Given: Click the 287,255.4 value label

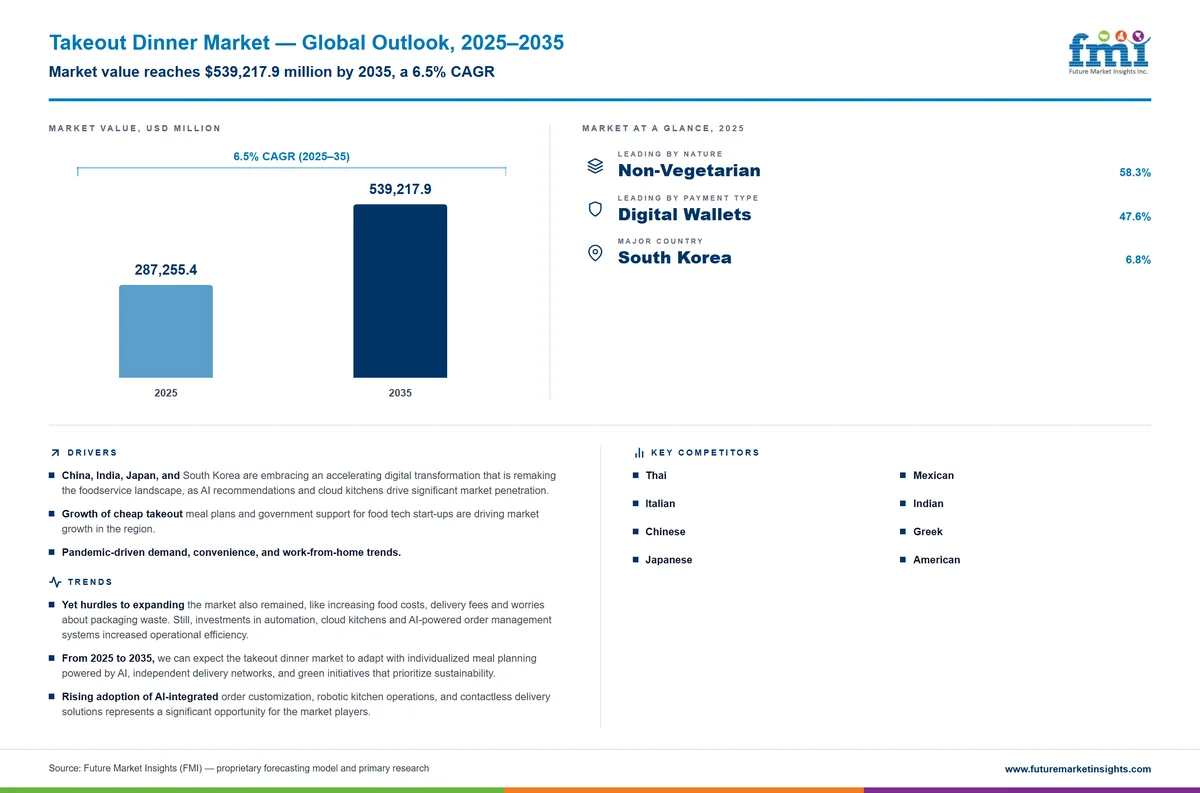Looking at the screenshot, I should pos(166,270).
